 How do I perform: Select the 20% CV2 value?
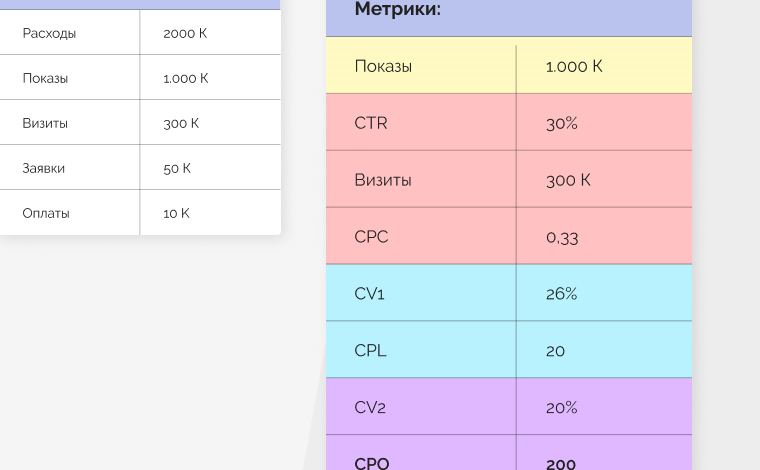pyautogui.click(x=562, y=407)
